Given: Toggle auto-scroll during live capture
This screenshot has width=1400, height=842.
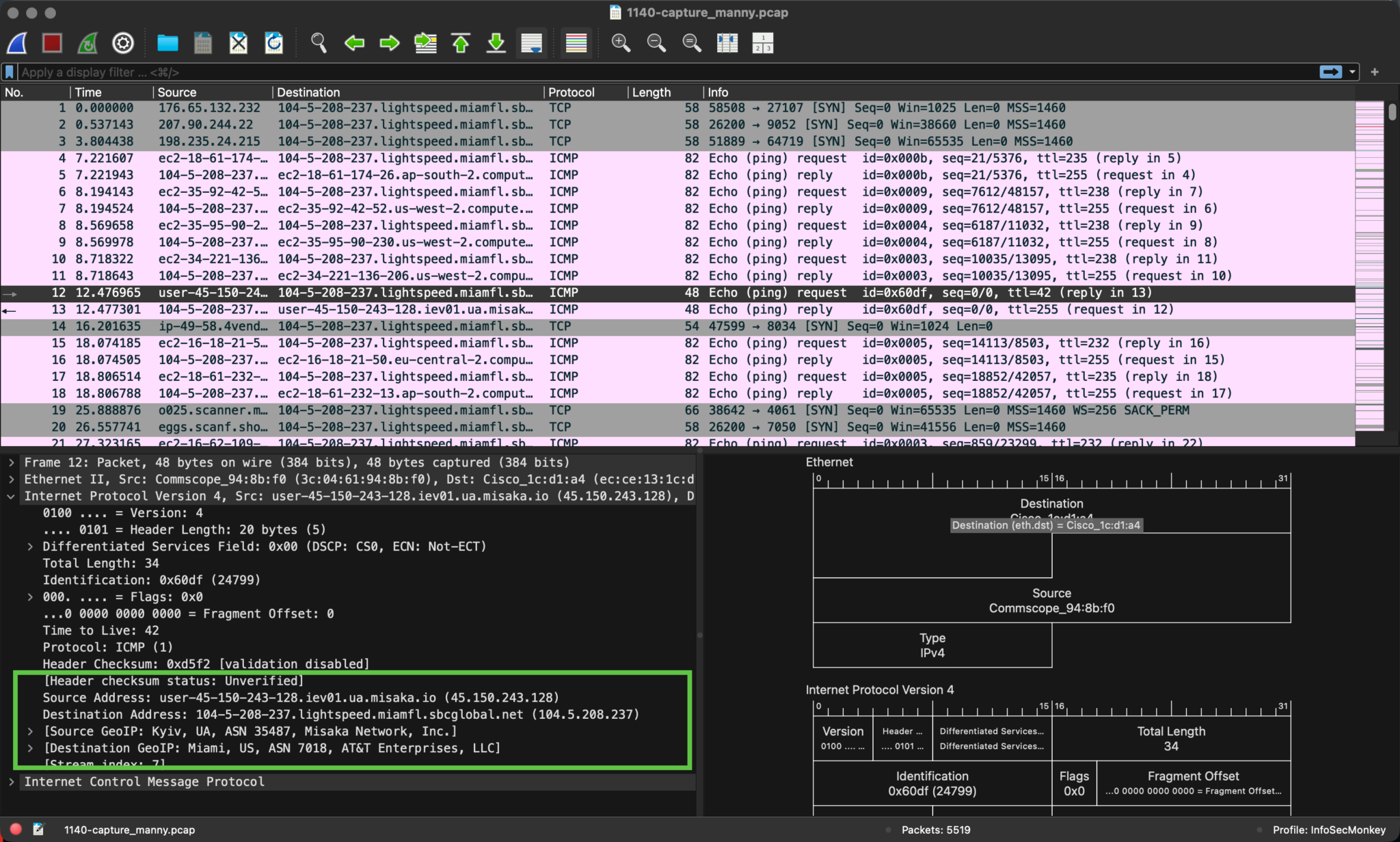Looking at the screenshot, I should 532,43.
